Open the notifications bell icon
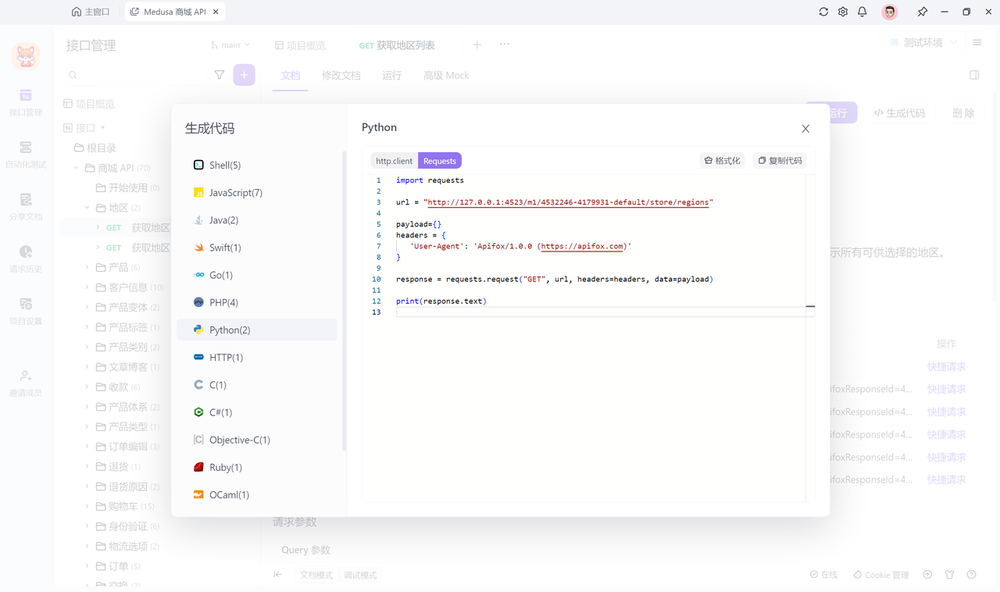1000x592 pixels. [860, 11]
